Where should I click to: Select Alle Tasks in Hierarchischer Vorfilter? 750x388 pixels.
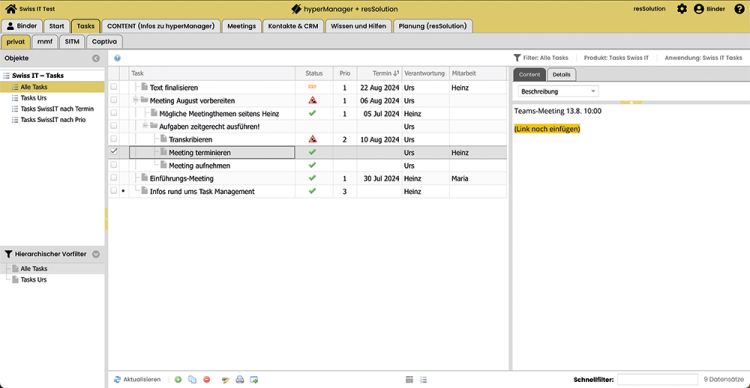click(x=34, y=268)
